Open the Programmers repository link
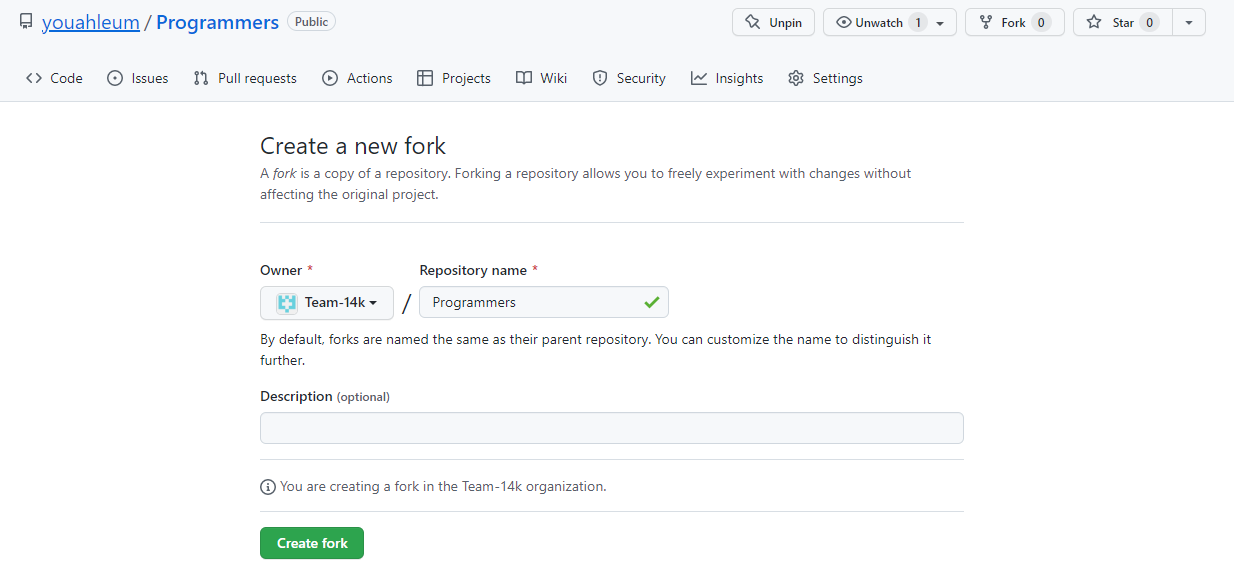This screenshot has height=584, width=1234. [217, 22]
